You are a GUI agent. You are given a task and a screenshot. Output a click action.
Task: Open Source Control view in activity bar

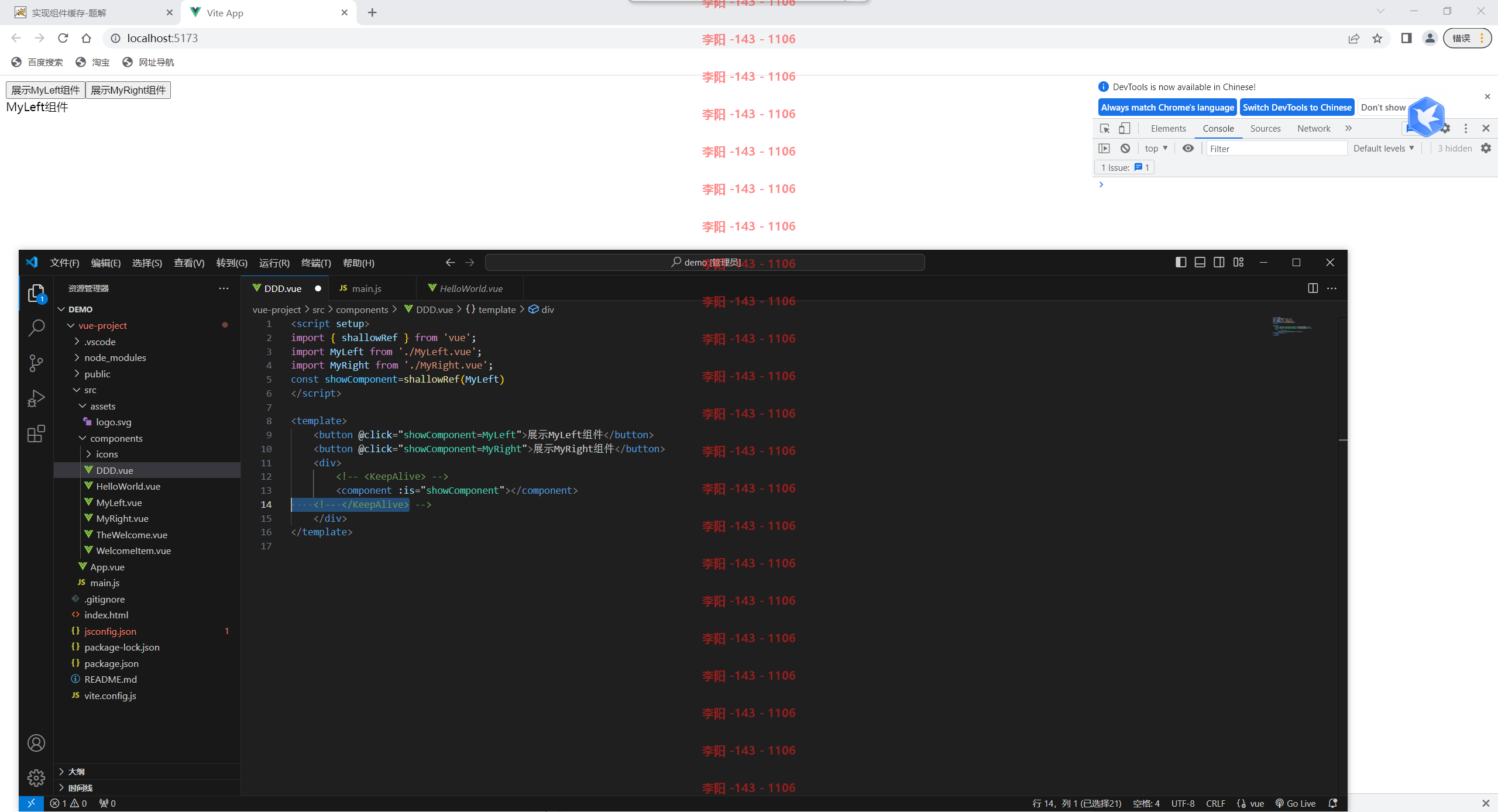point(36,363)
